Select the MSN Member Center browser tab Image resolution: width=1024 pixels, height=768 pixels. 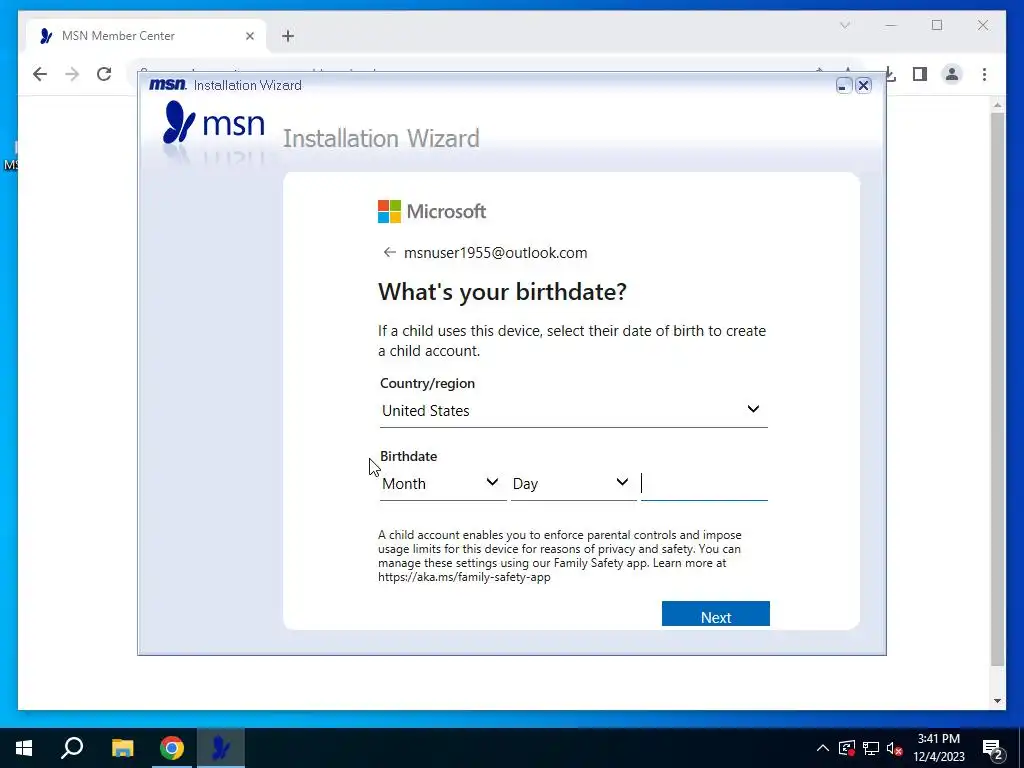tap(146, 36)
